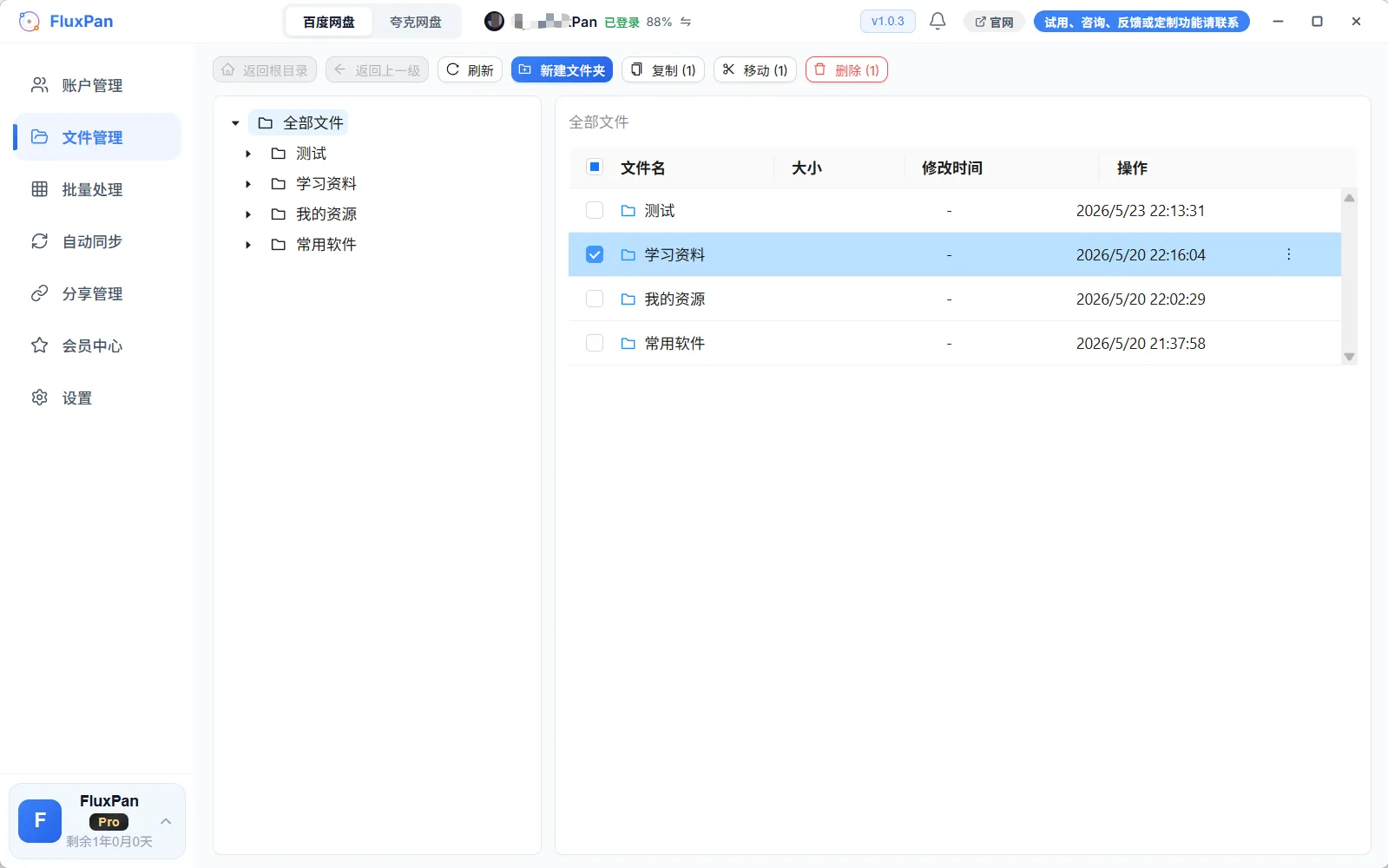
Task: Open the notification bell
Action: pyautogui.click(x=937, y=21)
